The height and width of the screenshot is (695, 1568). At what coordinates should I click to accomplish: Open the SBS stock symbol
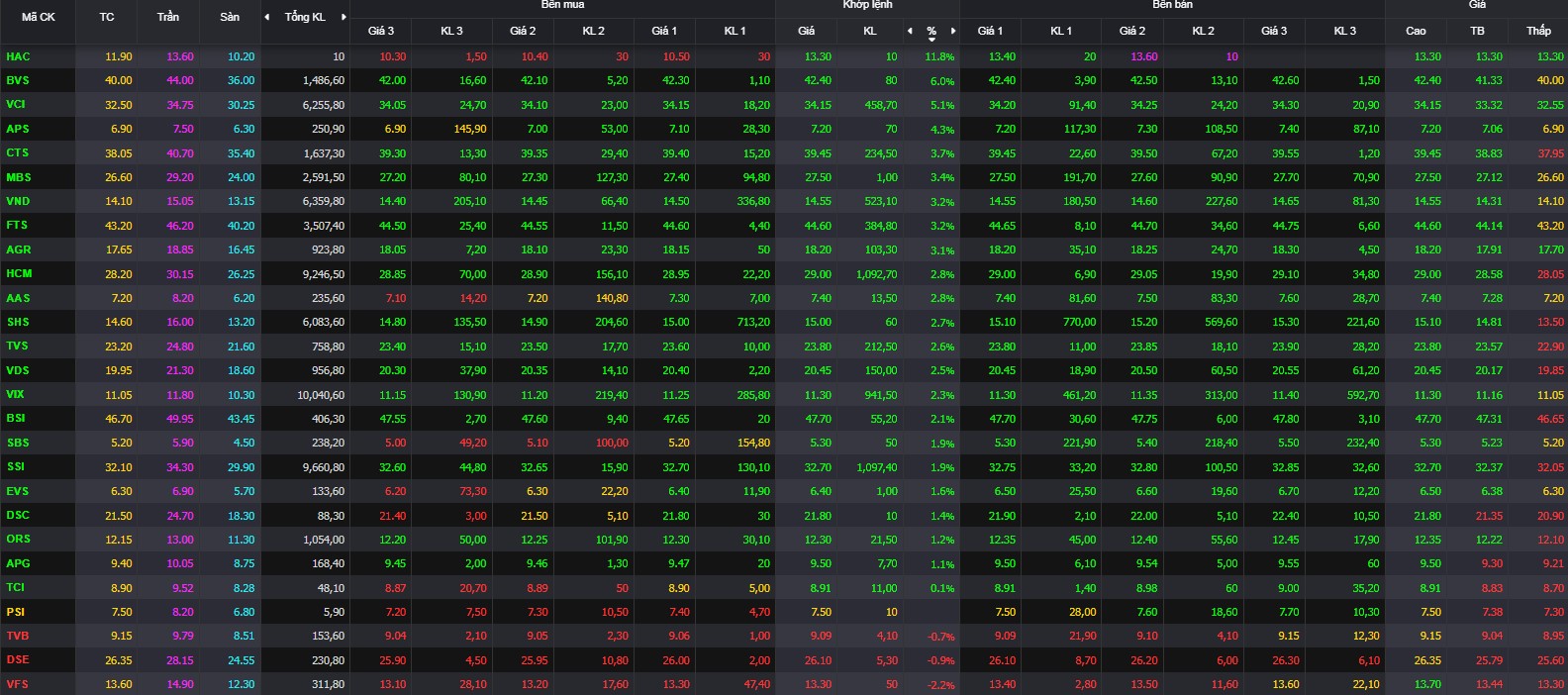point(18,443)
